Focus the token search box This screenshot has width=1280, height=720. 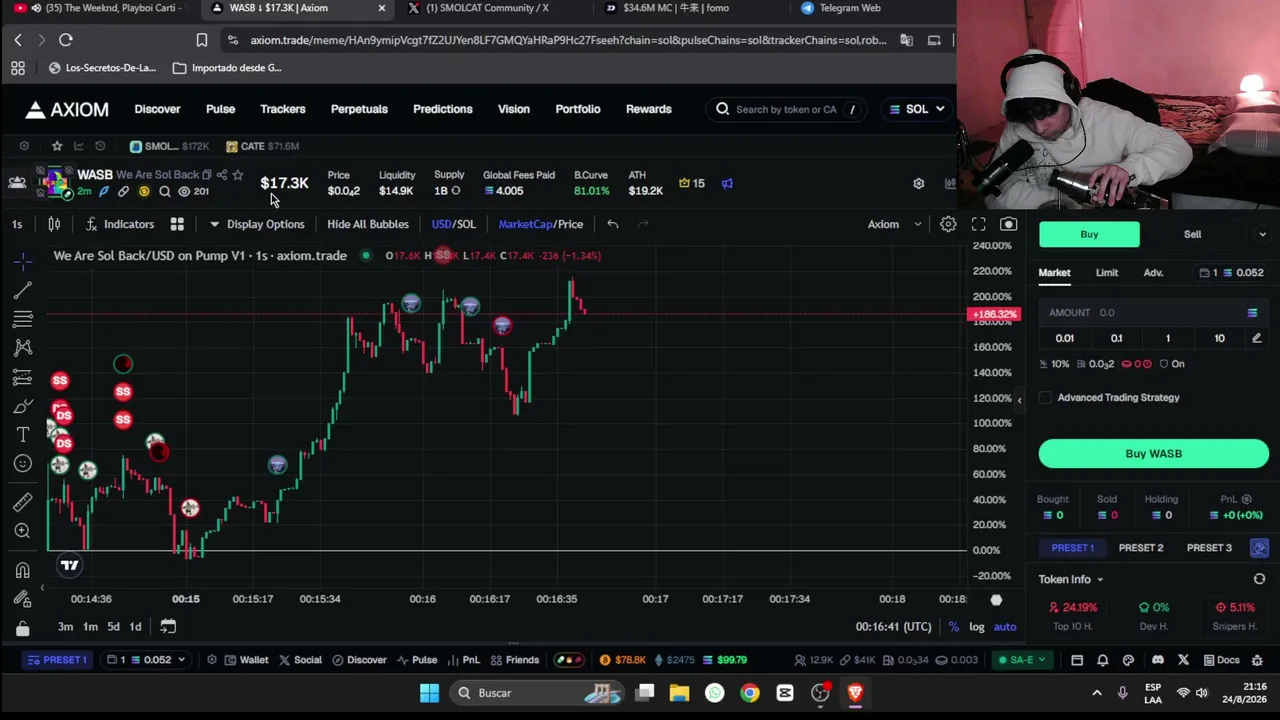point(786,109)
